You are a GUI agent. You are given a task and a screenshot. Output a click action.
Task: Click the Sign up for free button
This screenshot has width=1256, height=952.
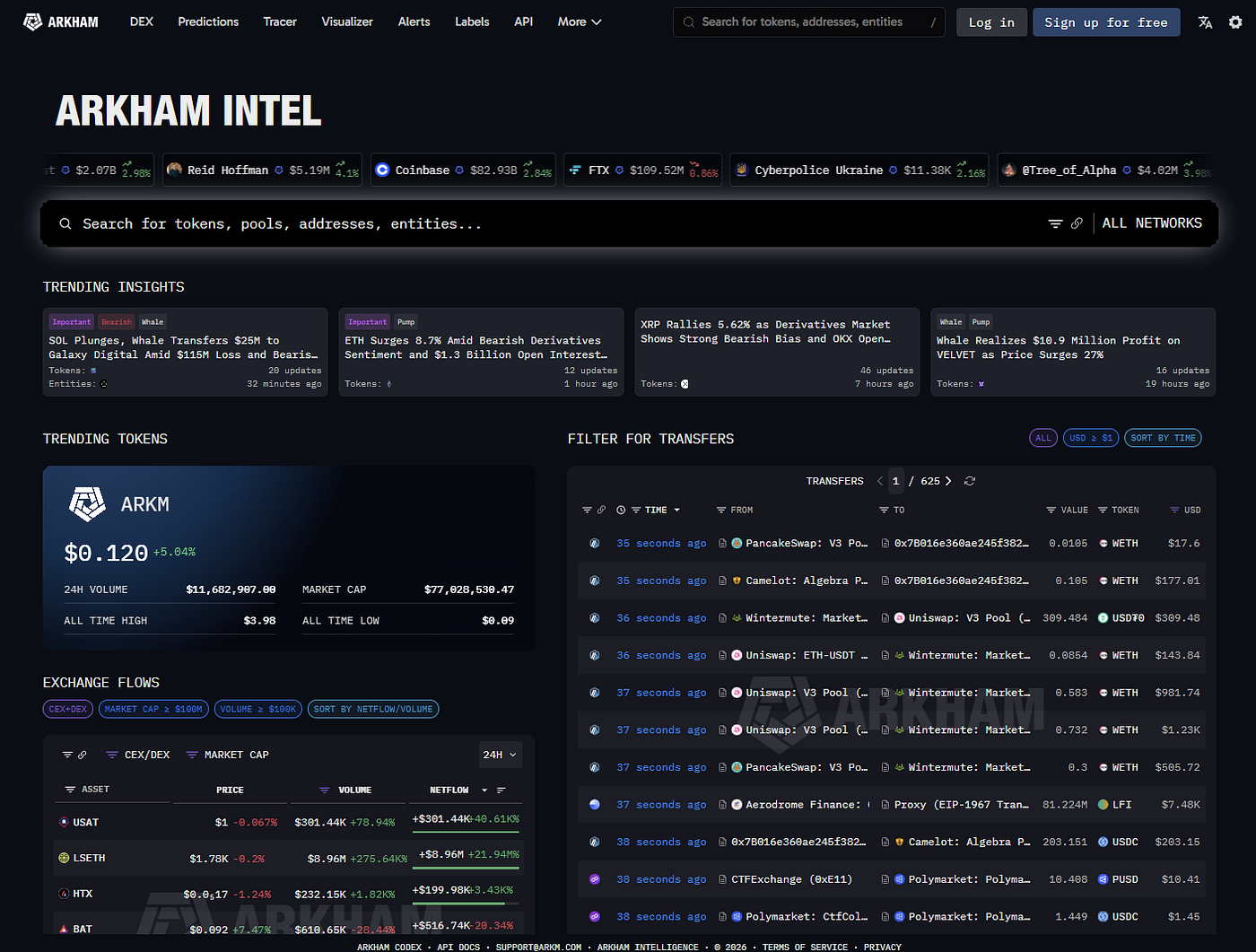(x=1106, y=22)
